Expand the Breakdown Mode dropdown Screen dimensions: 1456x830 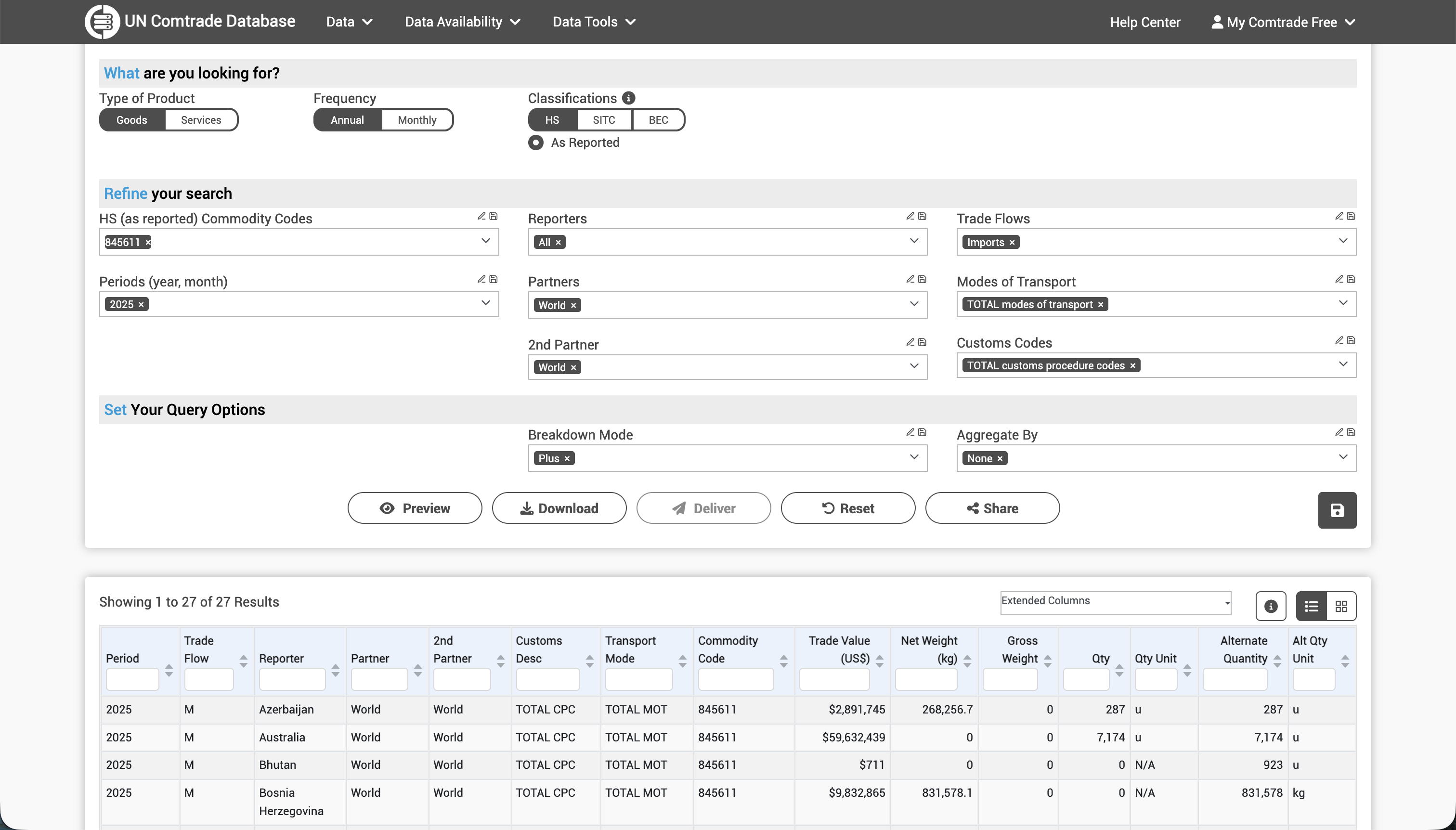point(914,457)
